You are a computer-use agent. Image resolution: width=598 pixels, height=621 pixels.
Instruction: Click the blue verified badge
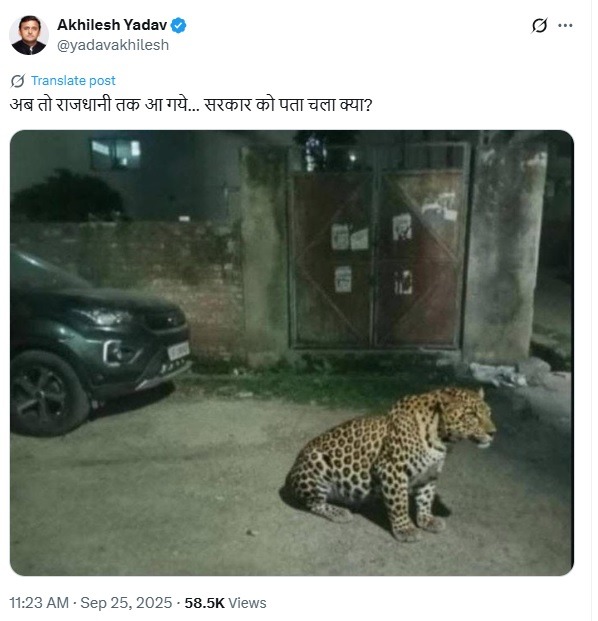179,26
